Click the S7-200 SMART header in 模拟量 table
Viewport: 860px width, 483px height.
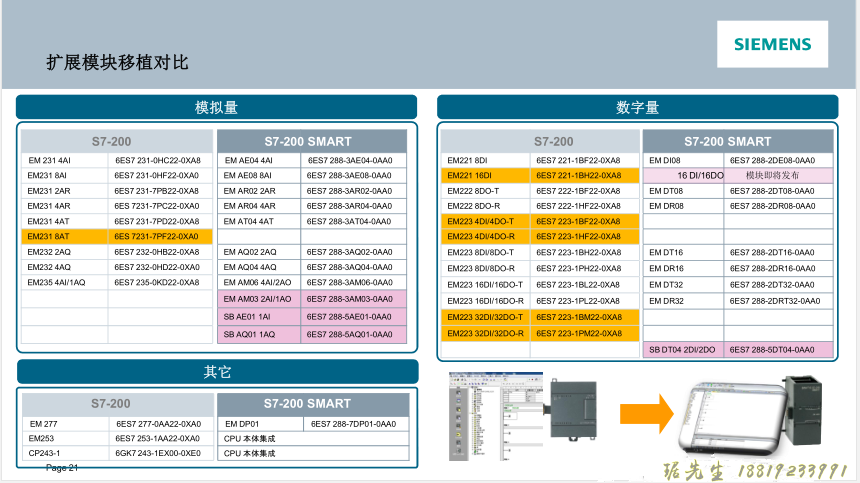[x=312, y=141]
